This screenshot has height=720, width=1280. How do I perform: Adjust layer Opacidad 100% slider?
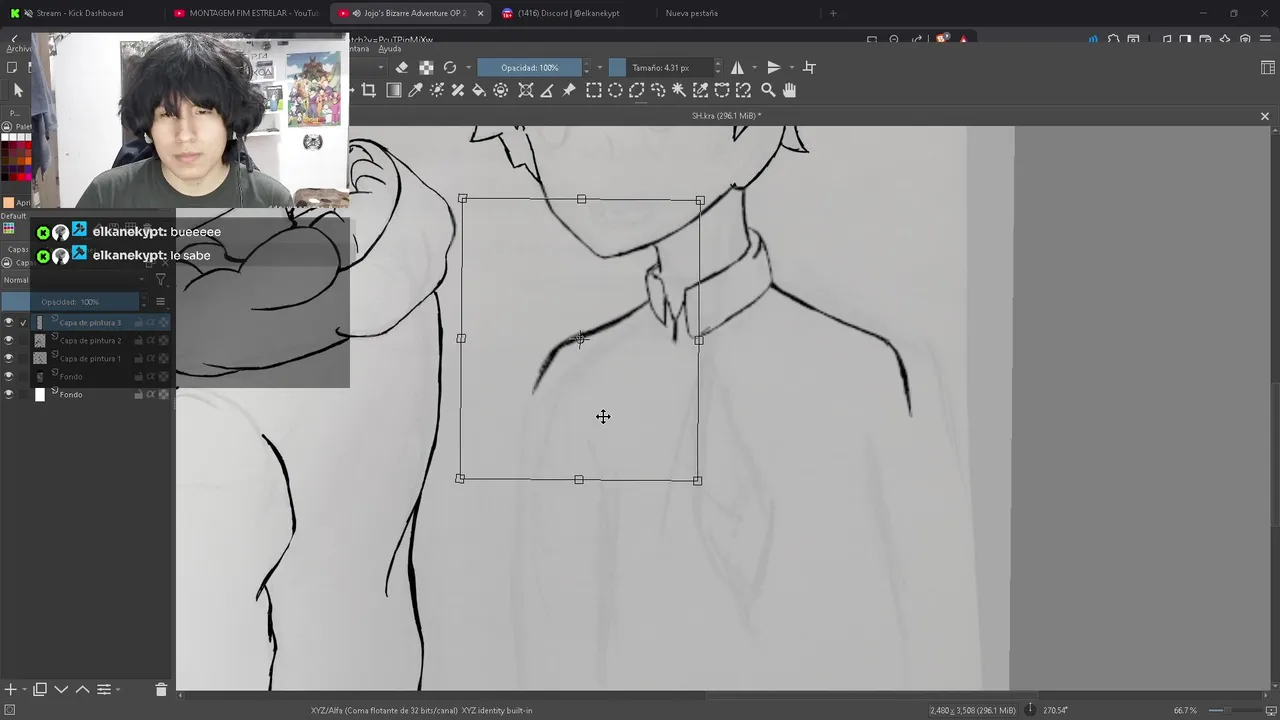pyautogui.click(x=70, y=302)
